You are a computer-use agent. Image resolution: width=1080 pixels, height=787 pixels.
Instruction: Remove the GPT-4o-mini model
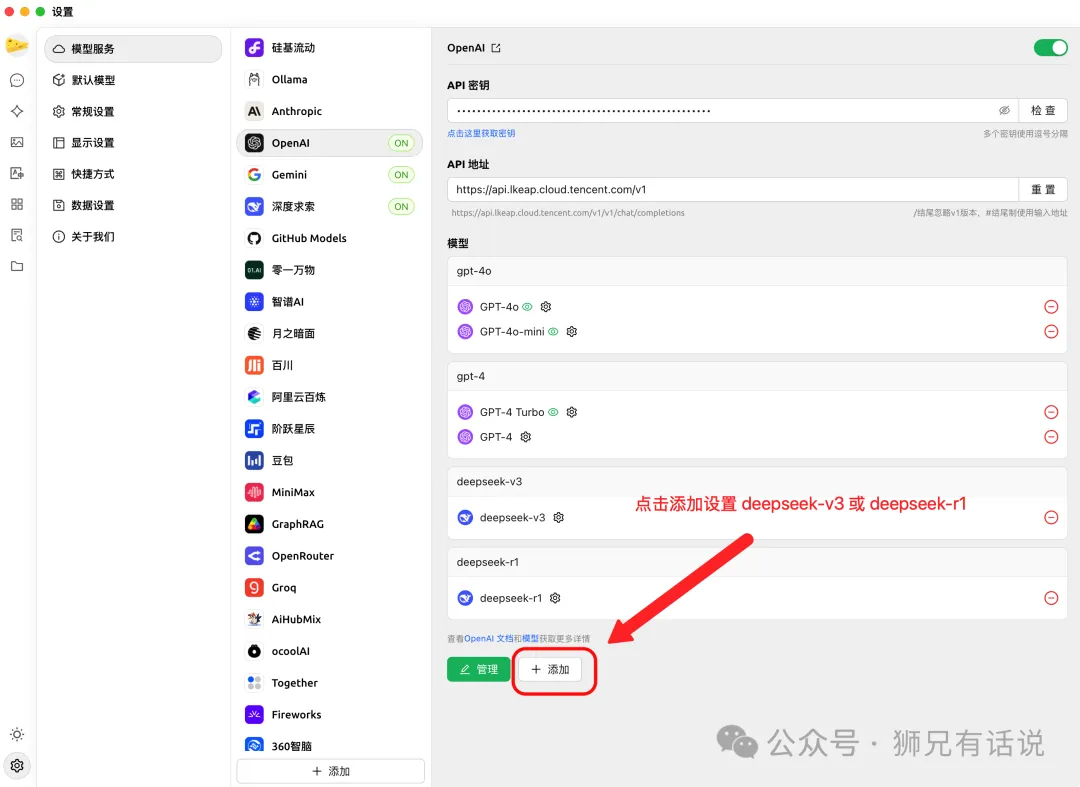point(1051,332)
